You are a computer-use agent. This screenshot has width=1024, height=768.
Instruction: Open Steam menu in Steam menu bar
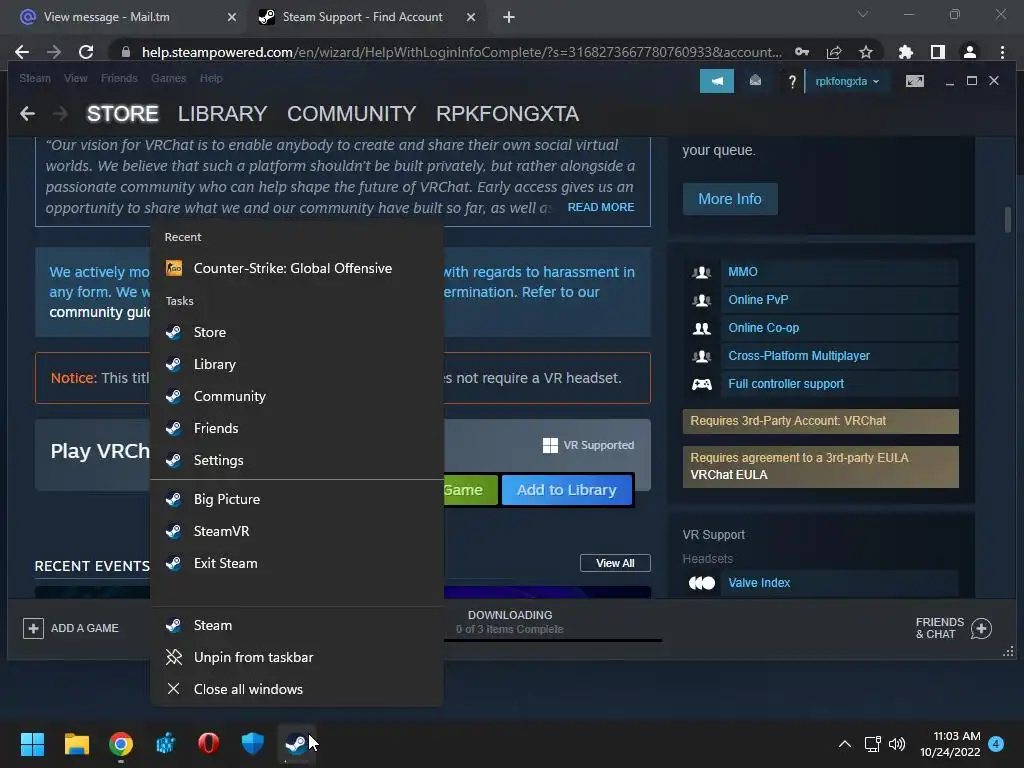tap(35, 78)
